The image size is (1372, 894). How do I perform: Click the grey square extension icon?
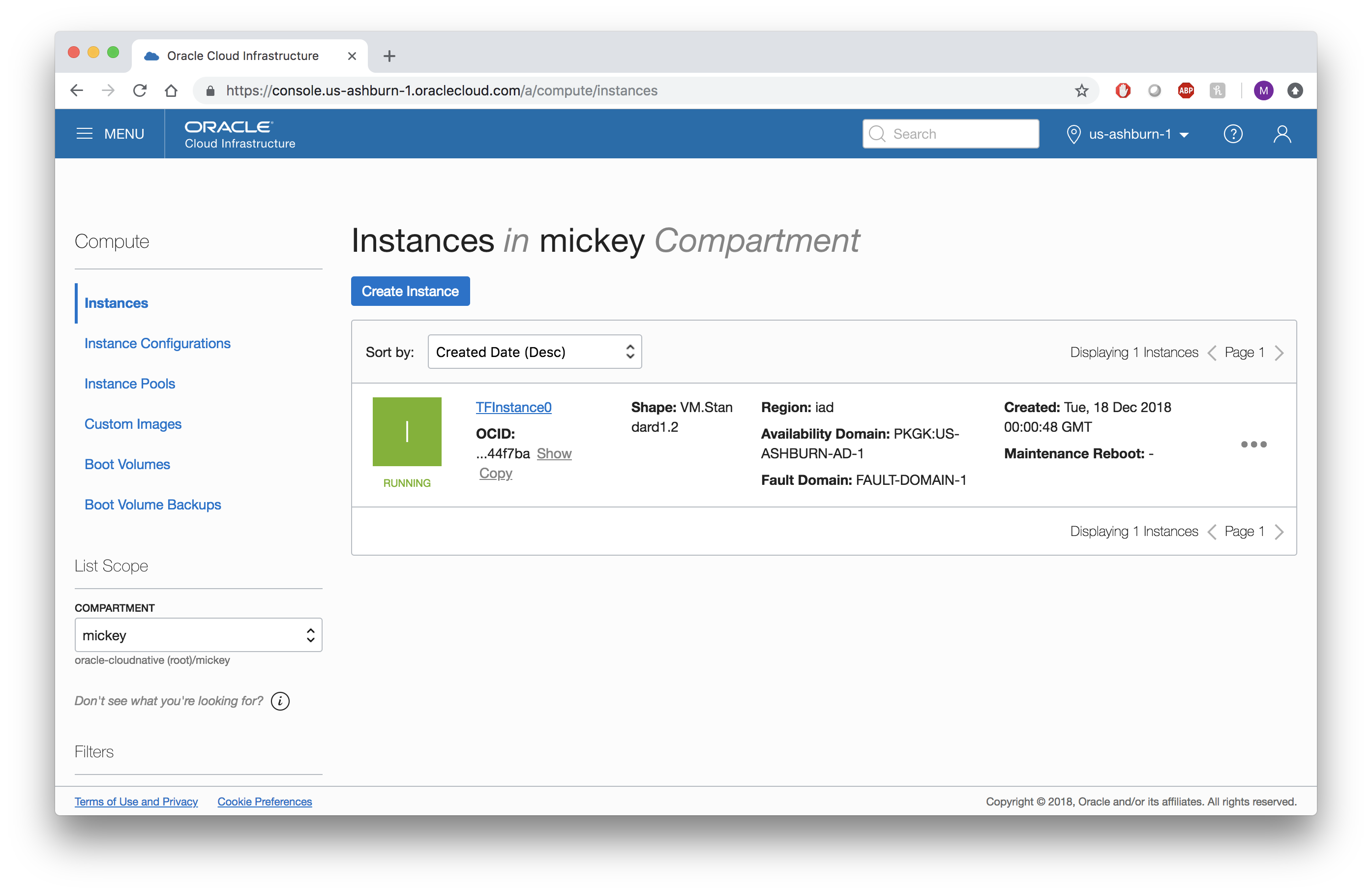(x=1217, y=90)
